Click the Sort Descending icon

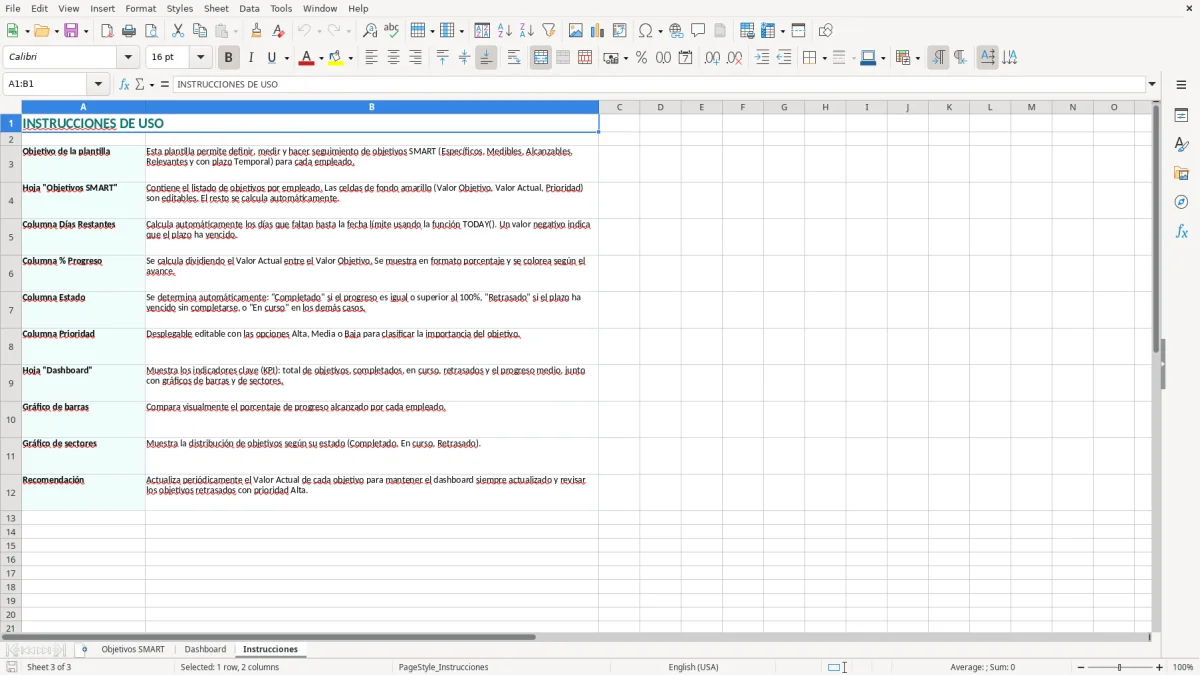pyautogui.click(x=527, y=31)
